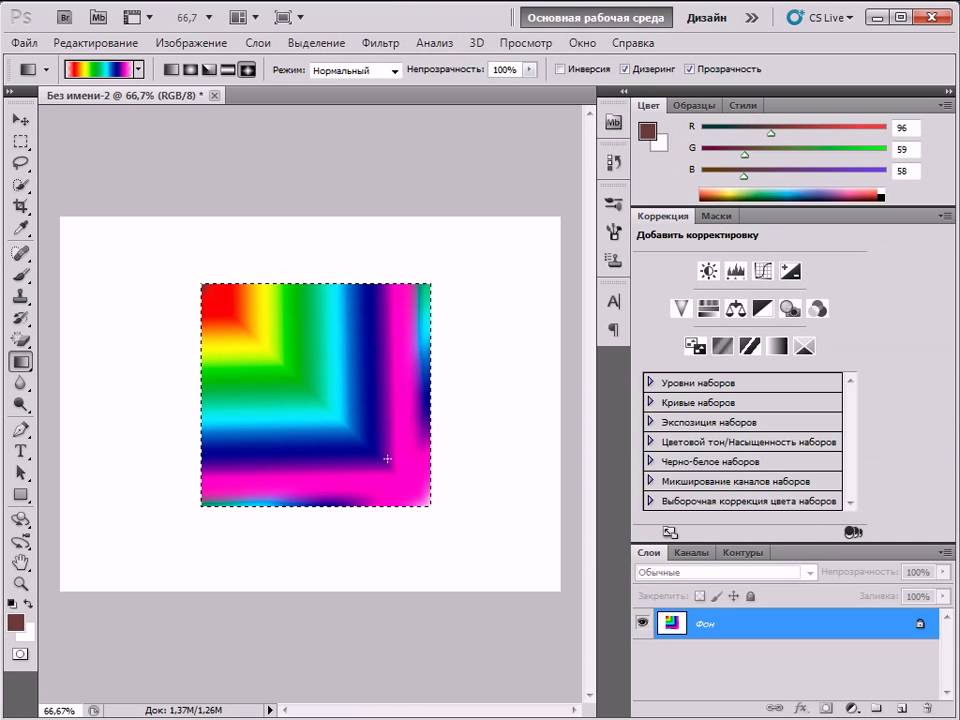960x720 pixels.
Task: Click the Основная рабочая среда button
Action: tap(597, 17)
